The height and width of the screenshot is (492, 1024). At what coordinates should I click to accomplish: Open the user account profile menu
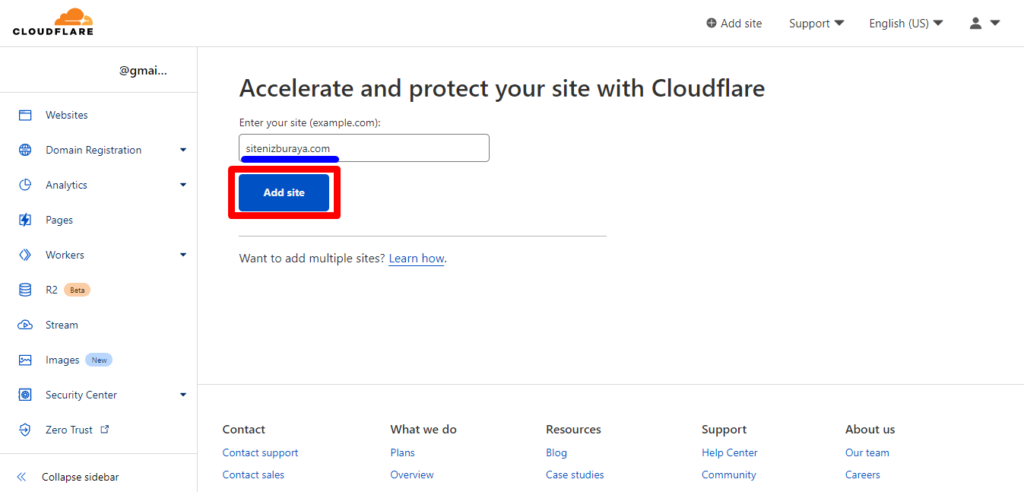click(x=984, y=23)
